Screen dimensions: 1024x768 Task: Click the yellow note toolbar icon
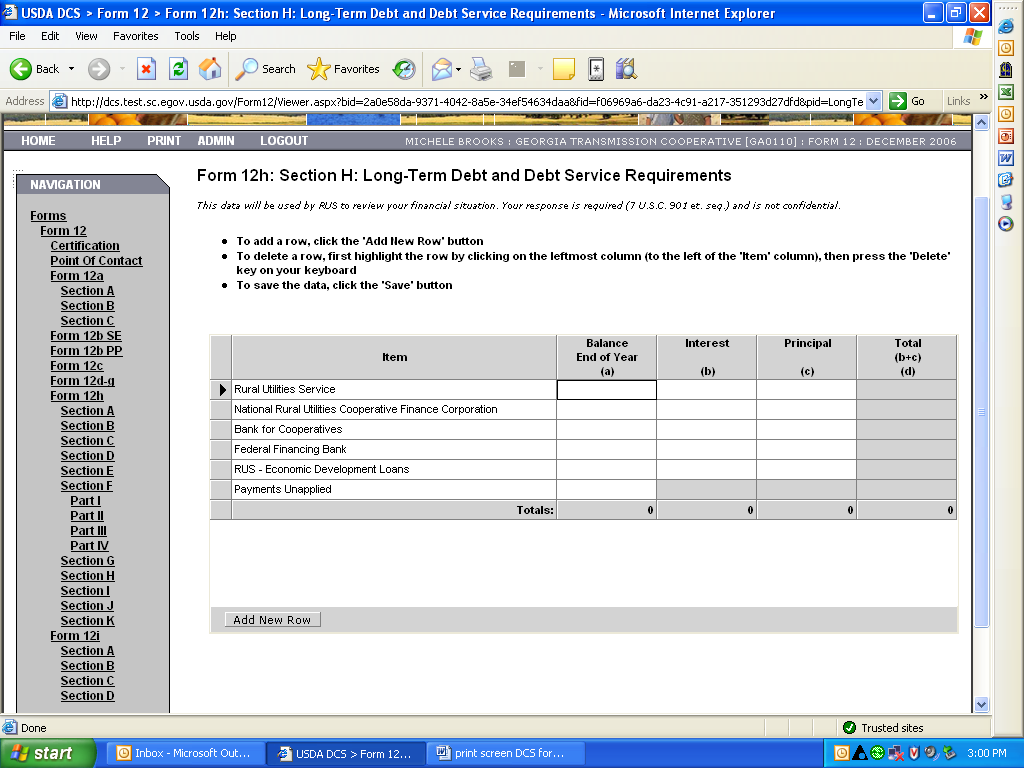pos(564,69)
